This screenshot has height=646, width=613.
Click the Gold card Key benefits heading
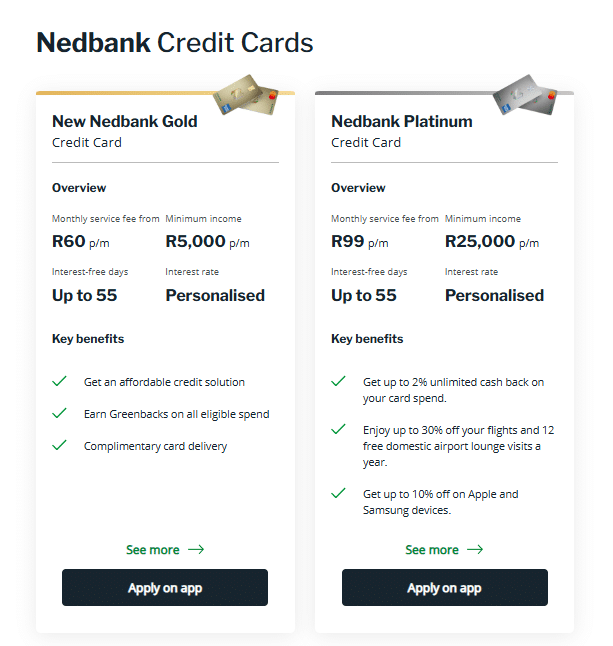(x=88, y=339)
